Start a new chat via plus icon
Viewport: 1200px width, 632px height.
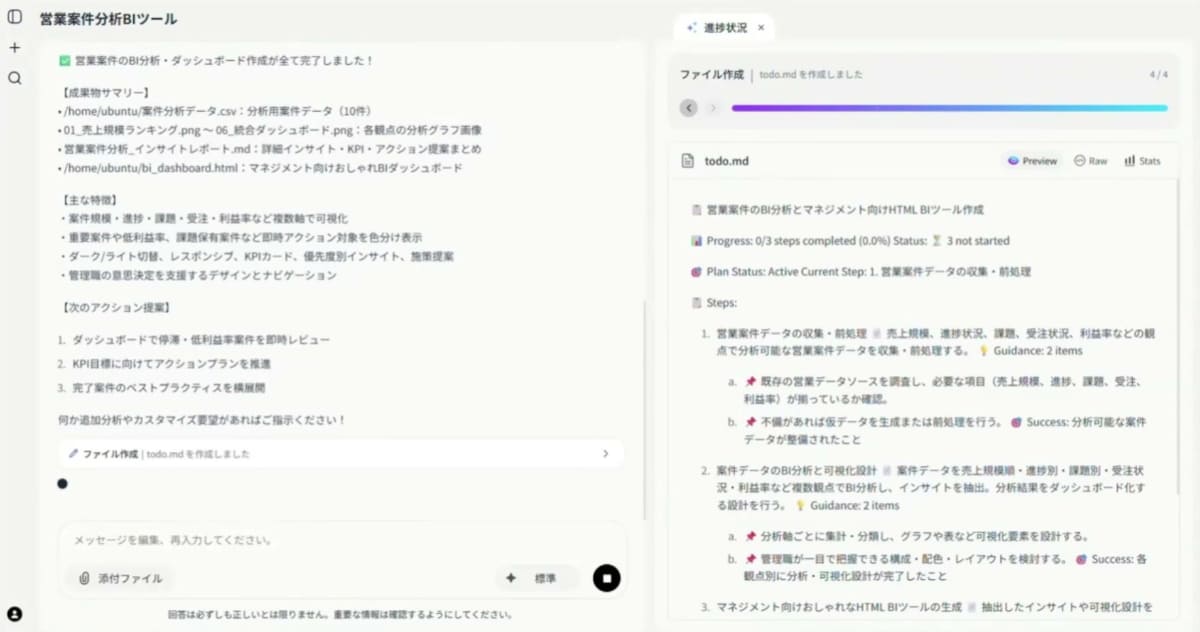(x=14, y=46)
